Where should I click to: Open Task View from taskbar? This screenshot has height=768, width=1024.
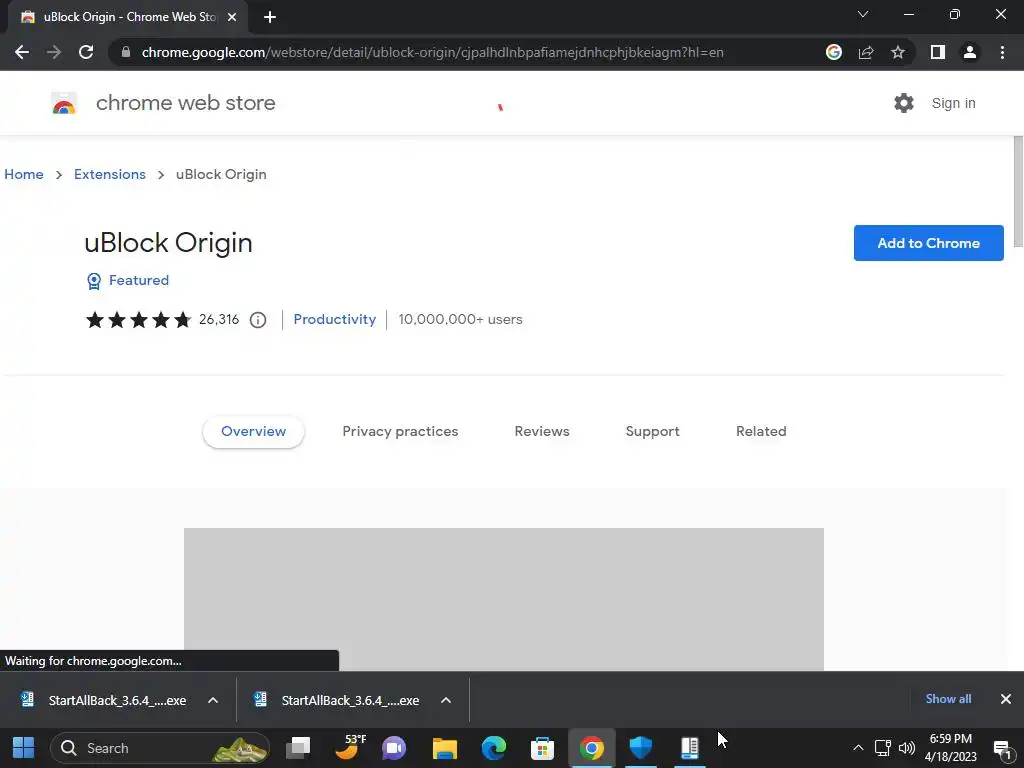pyautogui.click(x=298, y=747)
